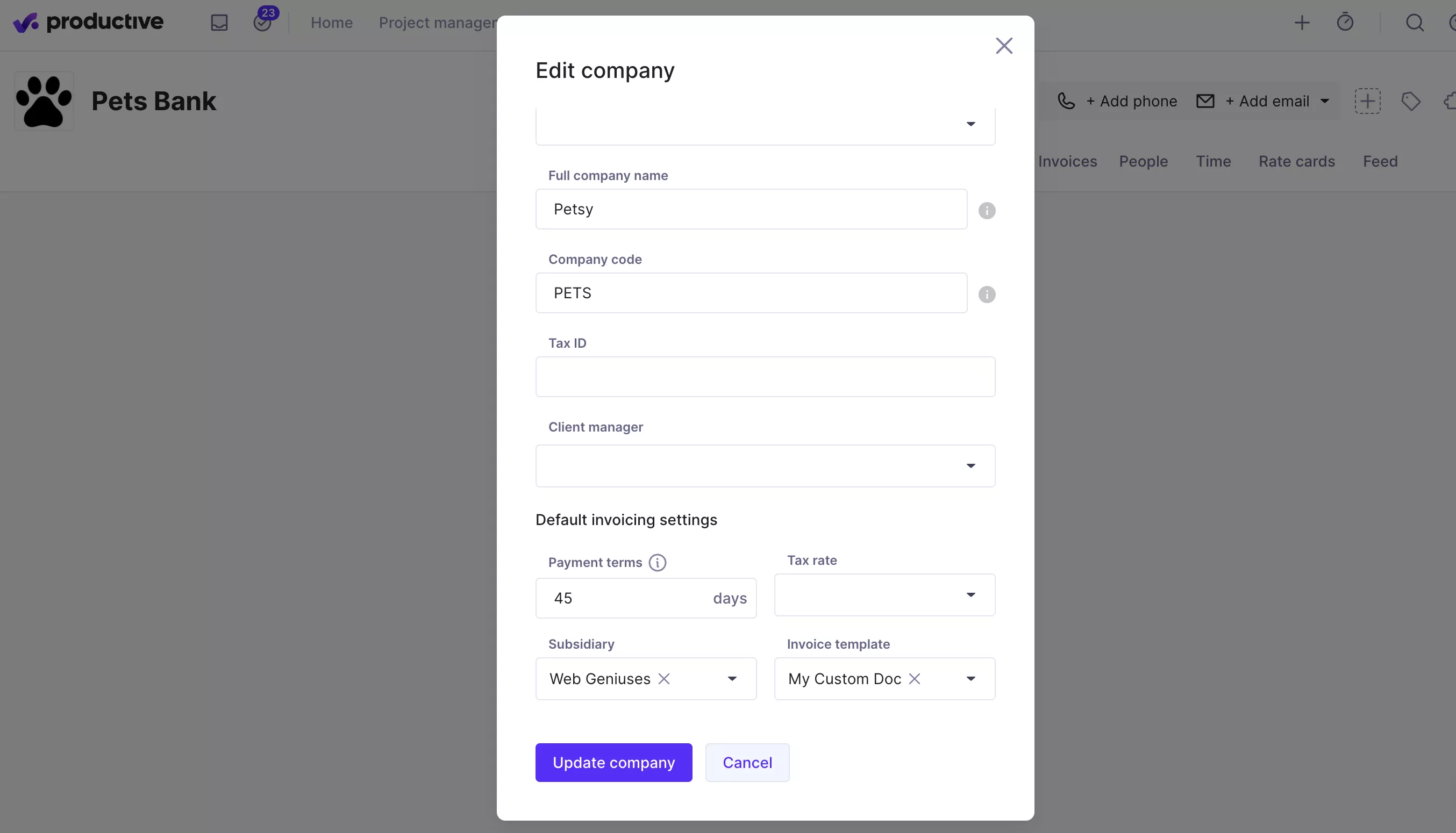
Task: Open search magnifier icon
Action: pyautogui.click(x=1415, y=23)
